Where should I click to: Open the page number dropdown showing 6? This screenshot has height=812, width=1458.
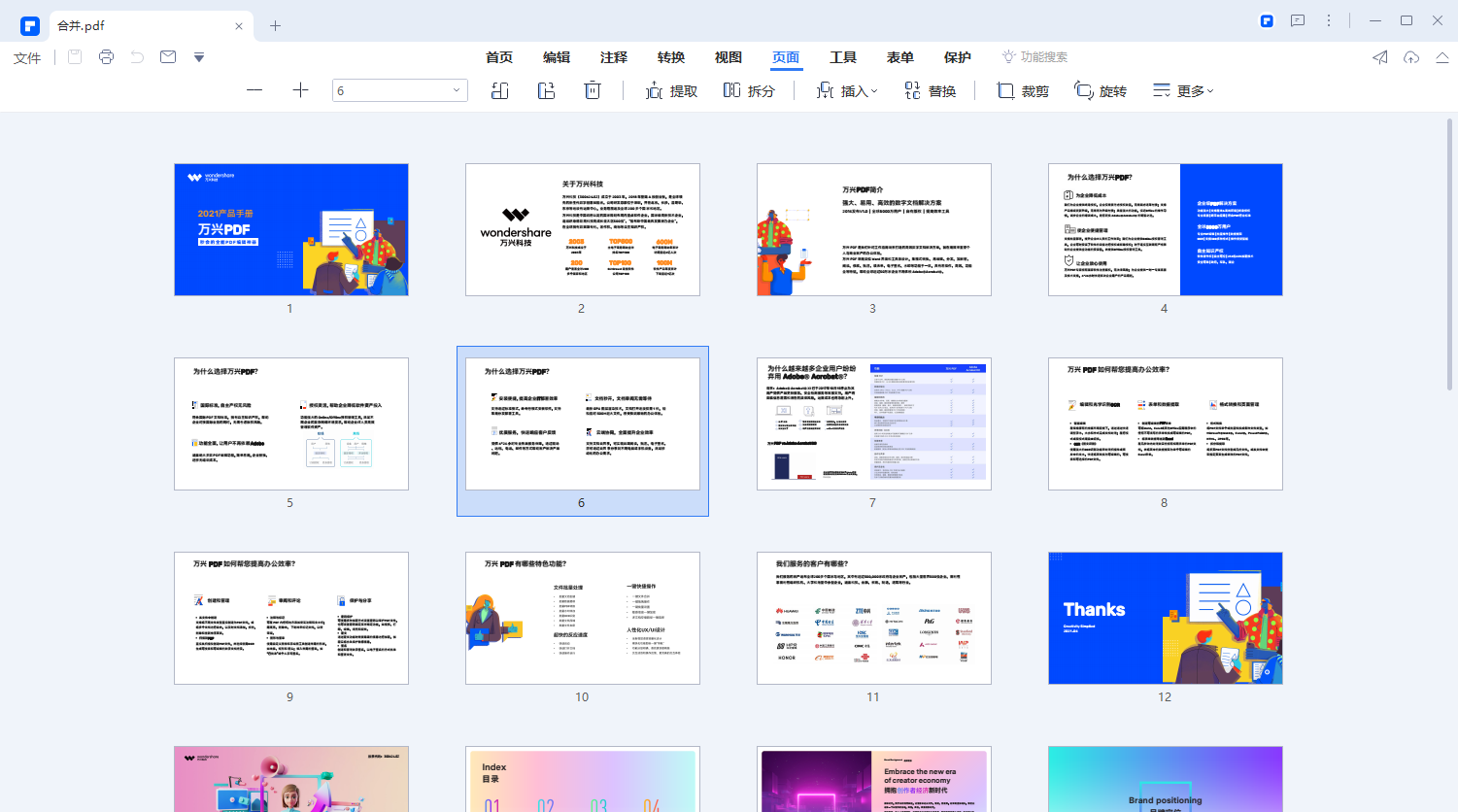pos(400,90)
